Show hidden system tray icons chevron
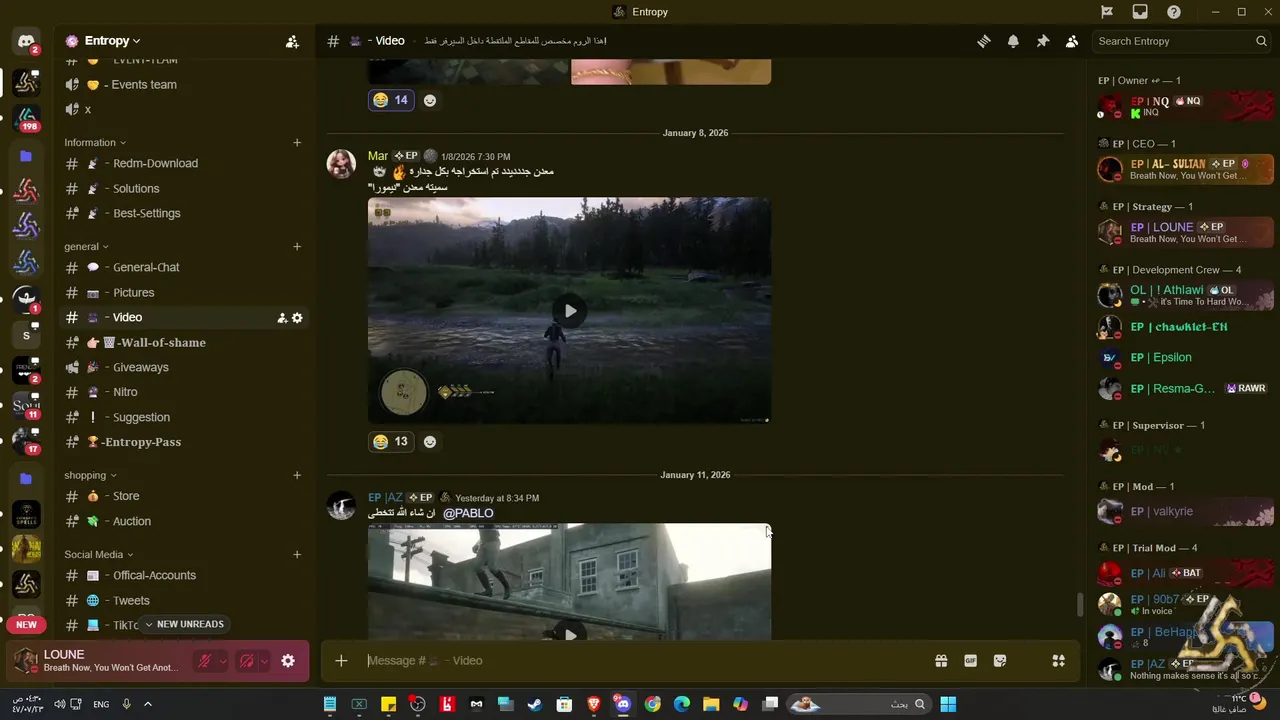This screenshot has width=1280, height=720. [148, 704]
